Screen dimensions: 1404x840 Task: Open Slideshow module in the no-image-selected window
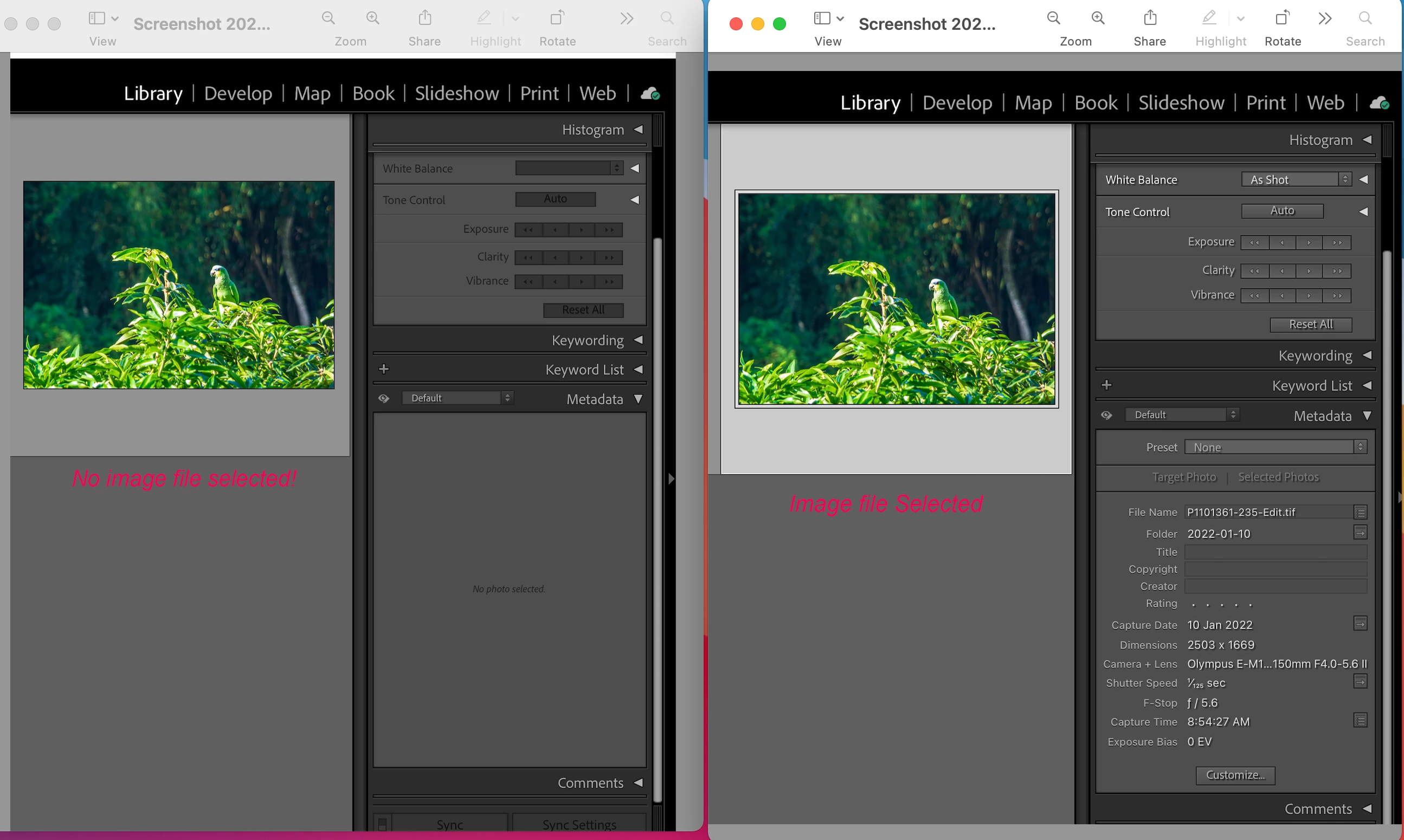456,93
